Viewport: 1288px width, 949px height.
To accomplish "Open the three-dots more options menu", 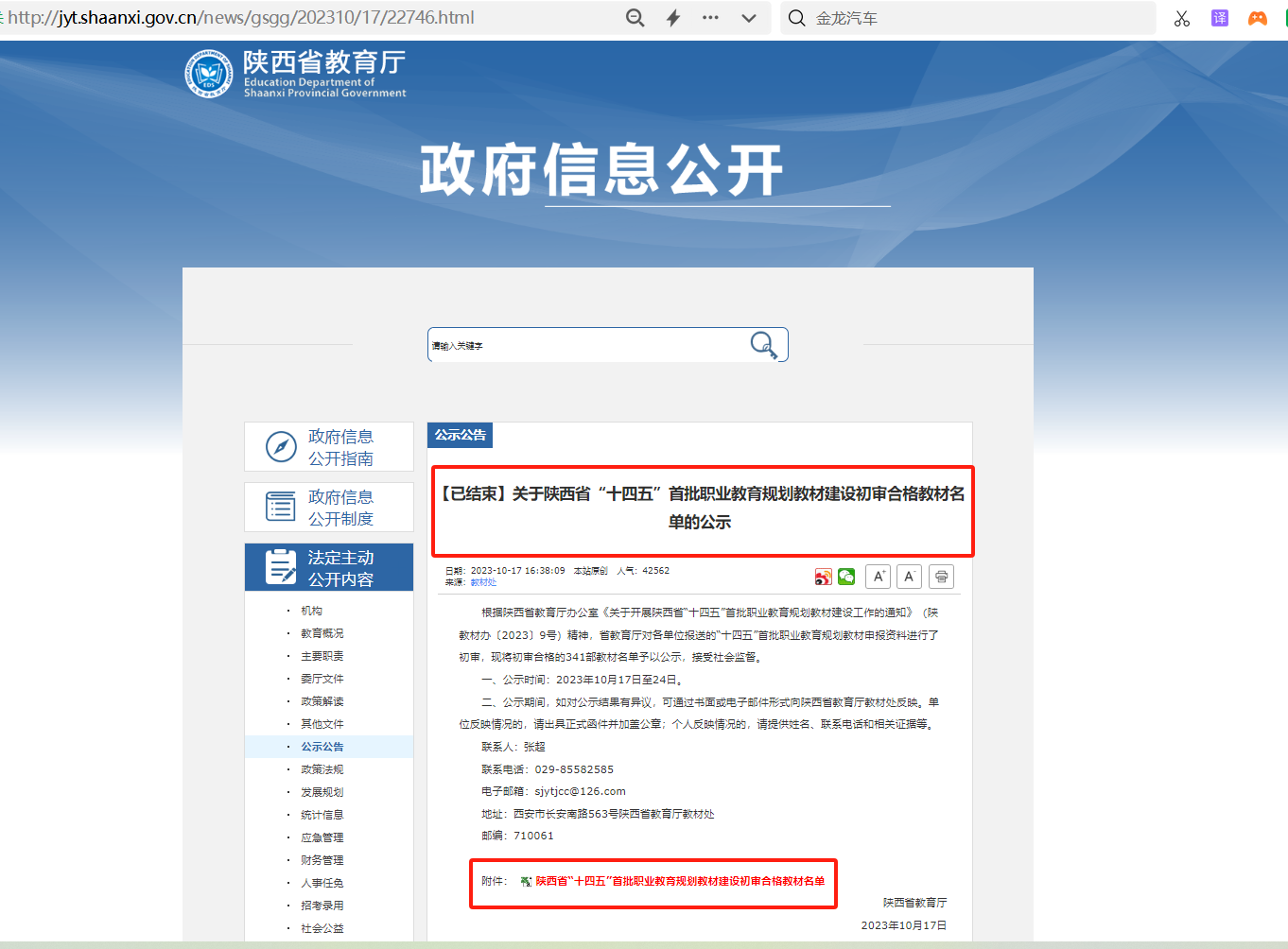I will 710,18.
